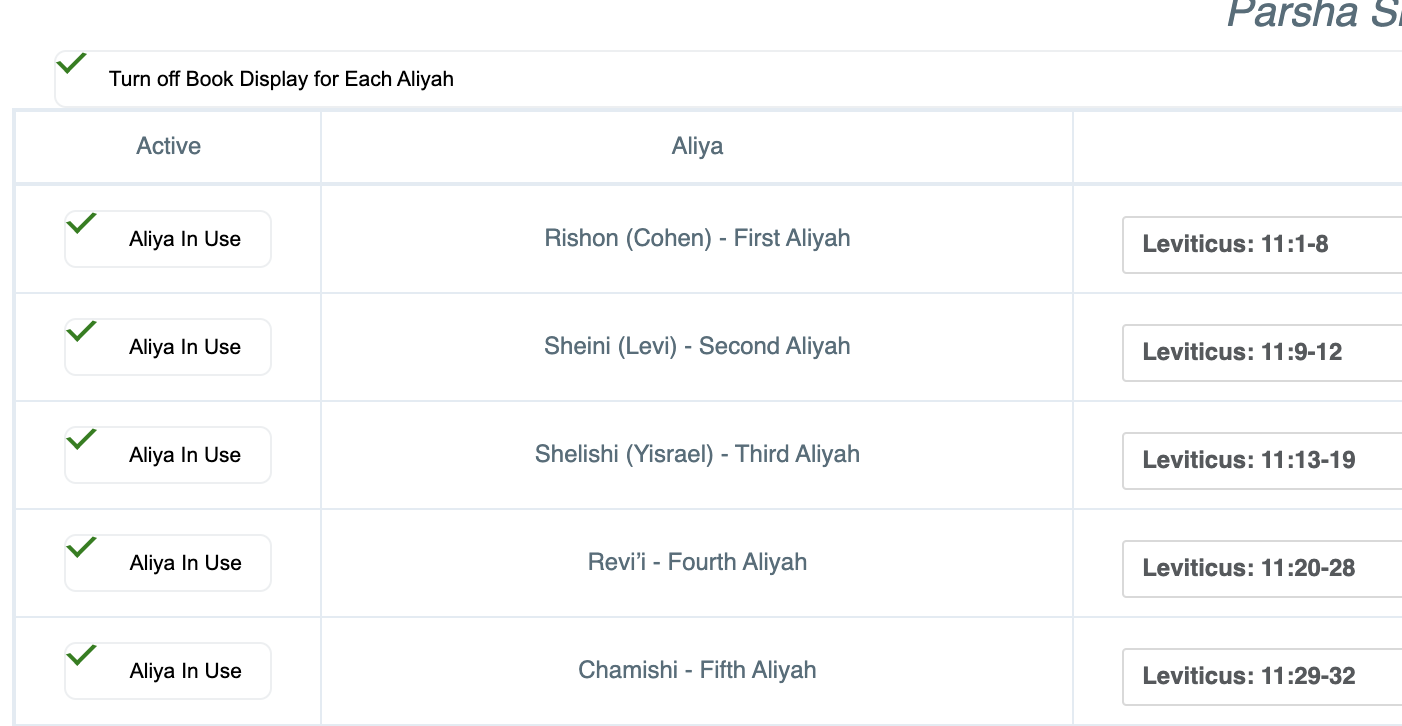Disable Aliya In Use for Shelishi
This screenshot has height=726, width=1402.
coord(81,440)
